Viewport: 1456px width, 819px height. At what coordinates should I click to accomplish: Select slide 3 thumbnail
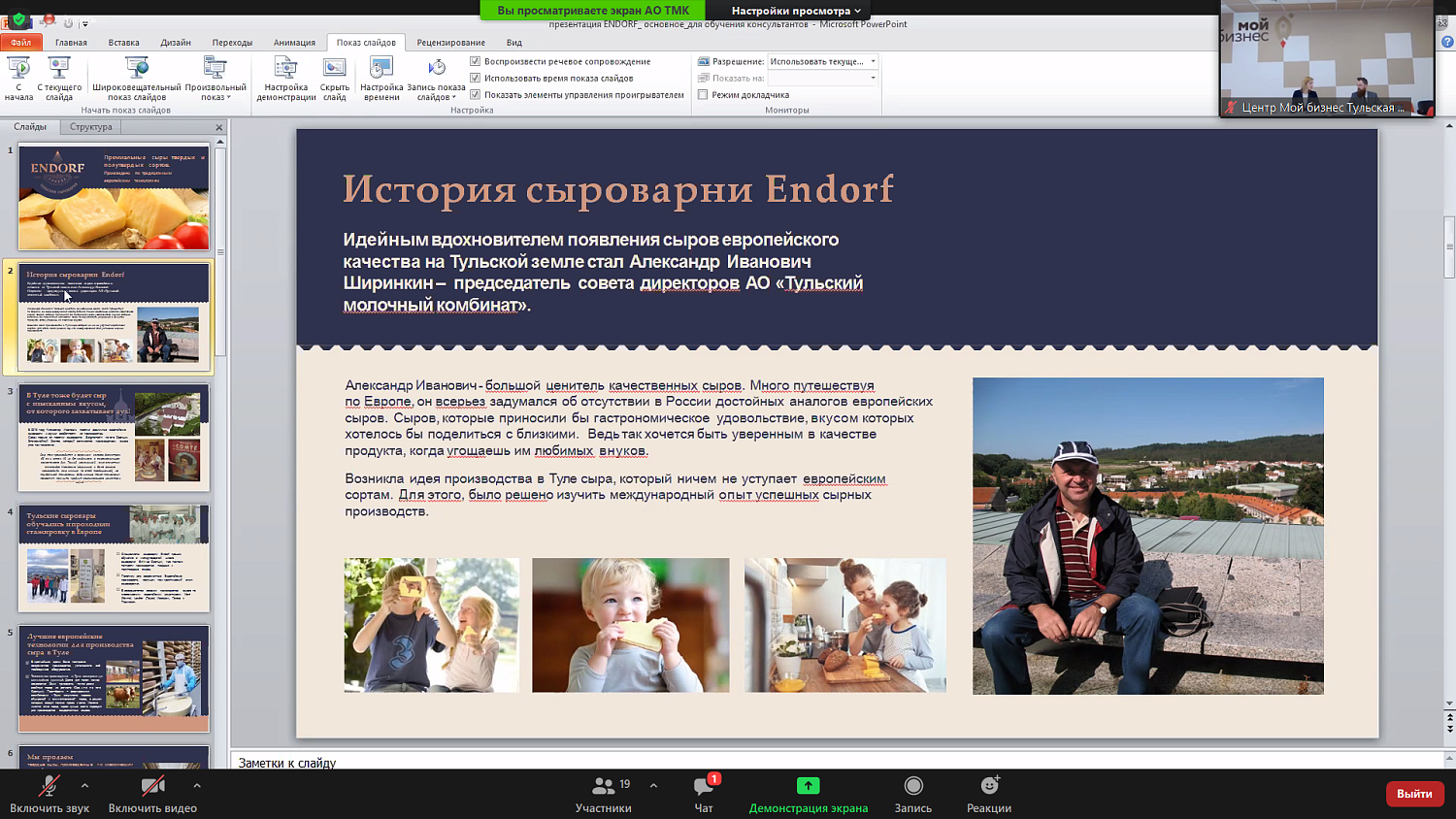point(114,437)
